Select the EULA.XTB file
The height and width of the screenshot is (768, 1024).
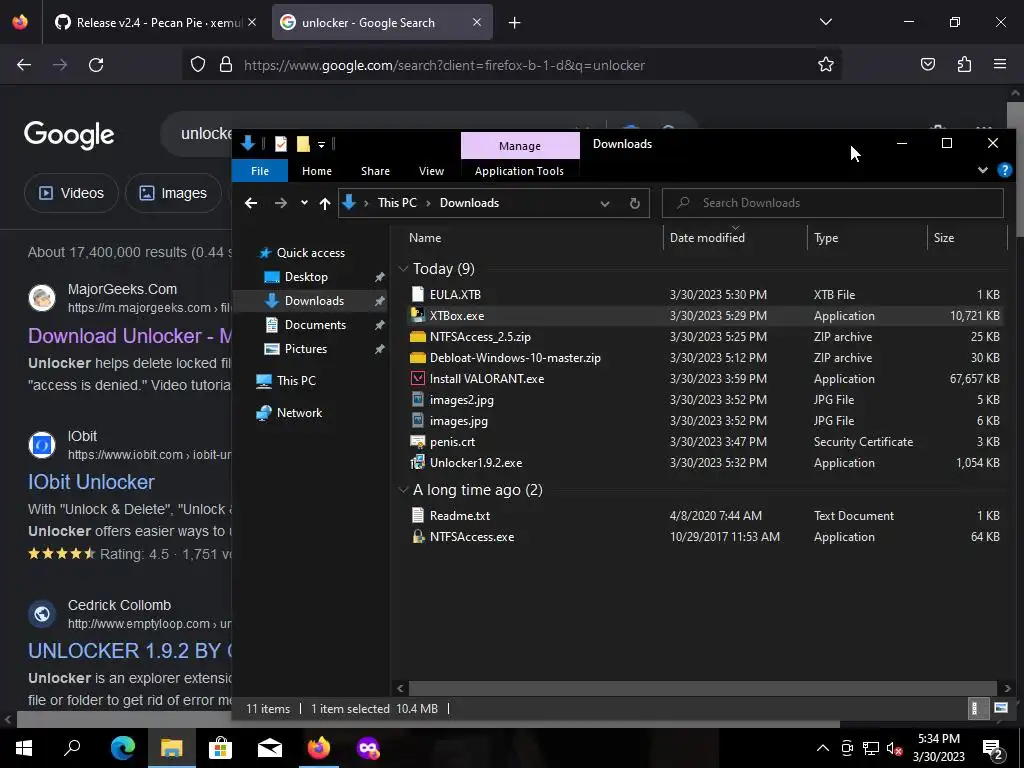[455, 295]
